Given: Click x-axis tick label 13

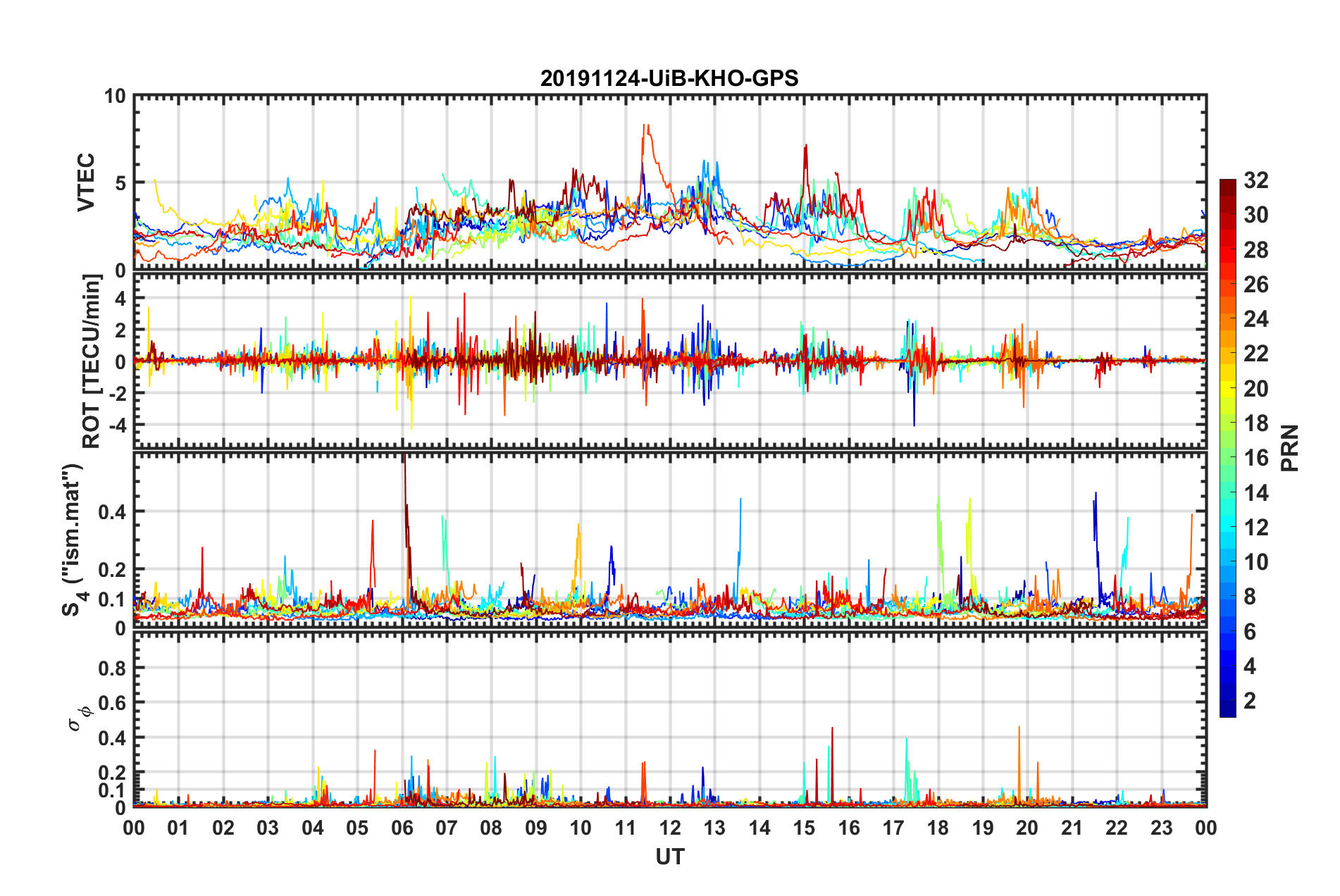Looking at the screenshot, I should pyautogui.click(x=714, y=828).
